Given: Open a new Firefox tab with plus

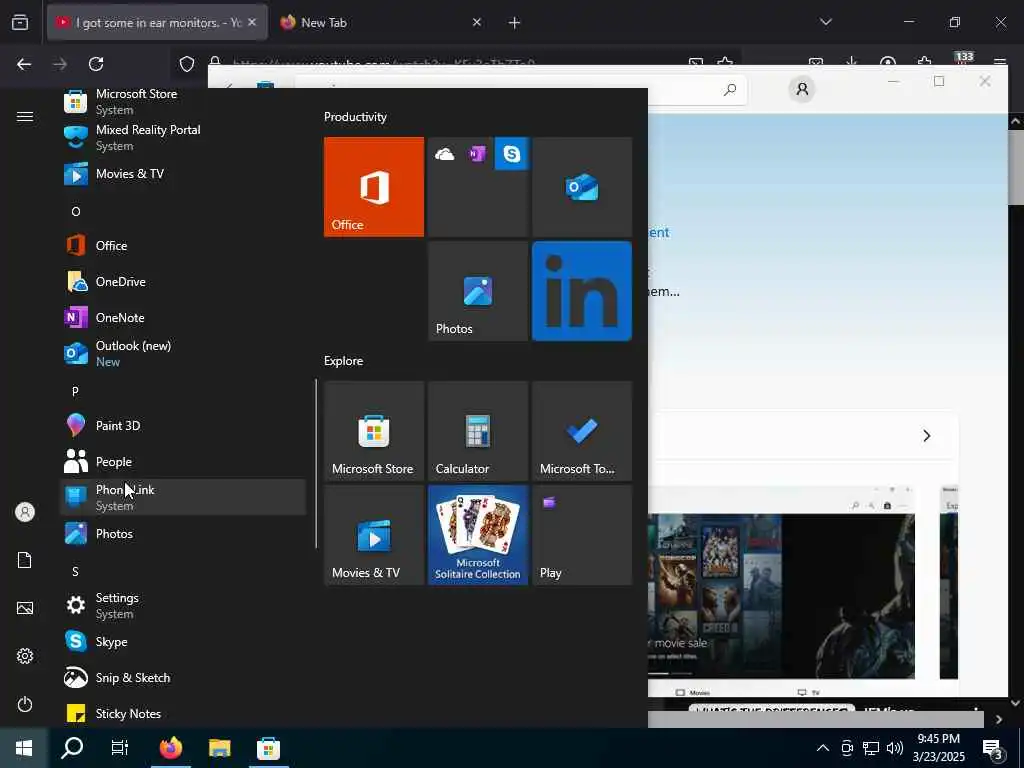Looking at the screenshot, I should (514, 23).
